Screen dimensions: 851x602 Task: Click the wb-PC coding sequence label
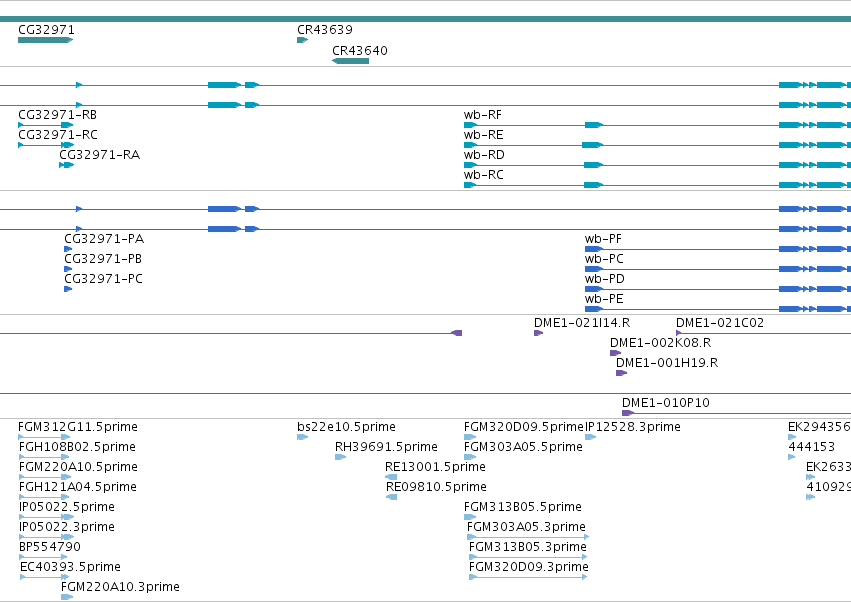click(604, 259)
